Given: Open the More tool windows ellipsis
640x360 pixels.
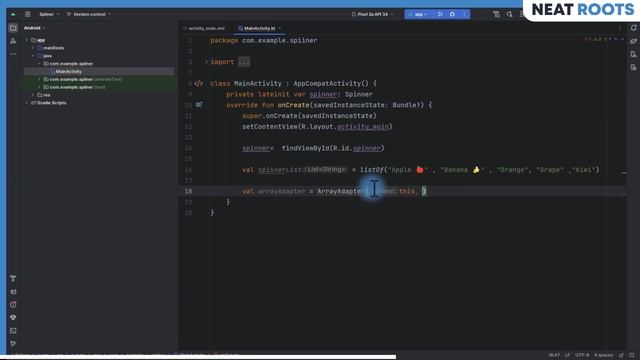Looking at the screenshot, I should (x=13, y=54).
